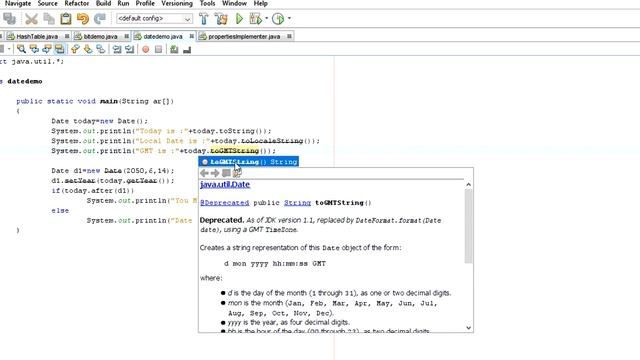Screen dimensions: 640x360
Task: Comment the selected lines
Action: pyautogui.click(x=174, y=50)
